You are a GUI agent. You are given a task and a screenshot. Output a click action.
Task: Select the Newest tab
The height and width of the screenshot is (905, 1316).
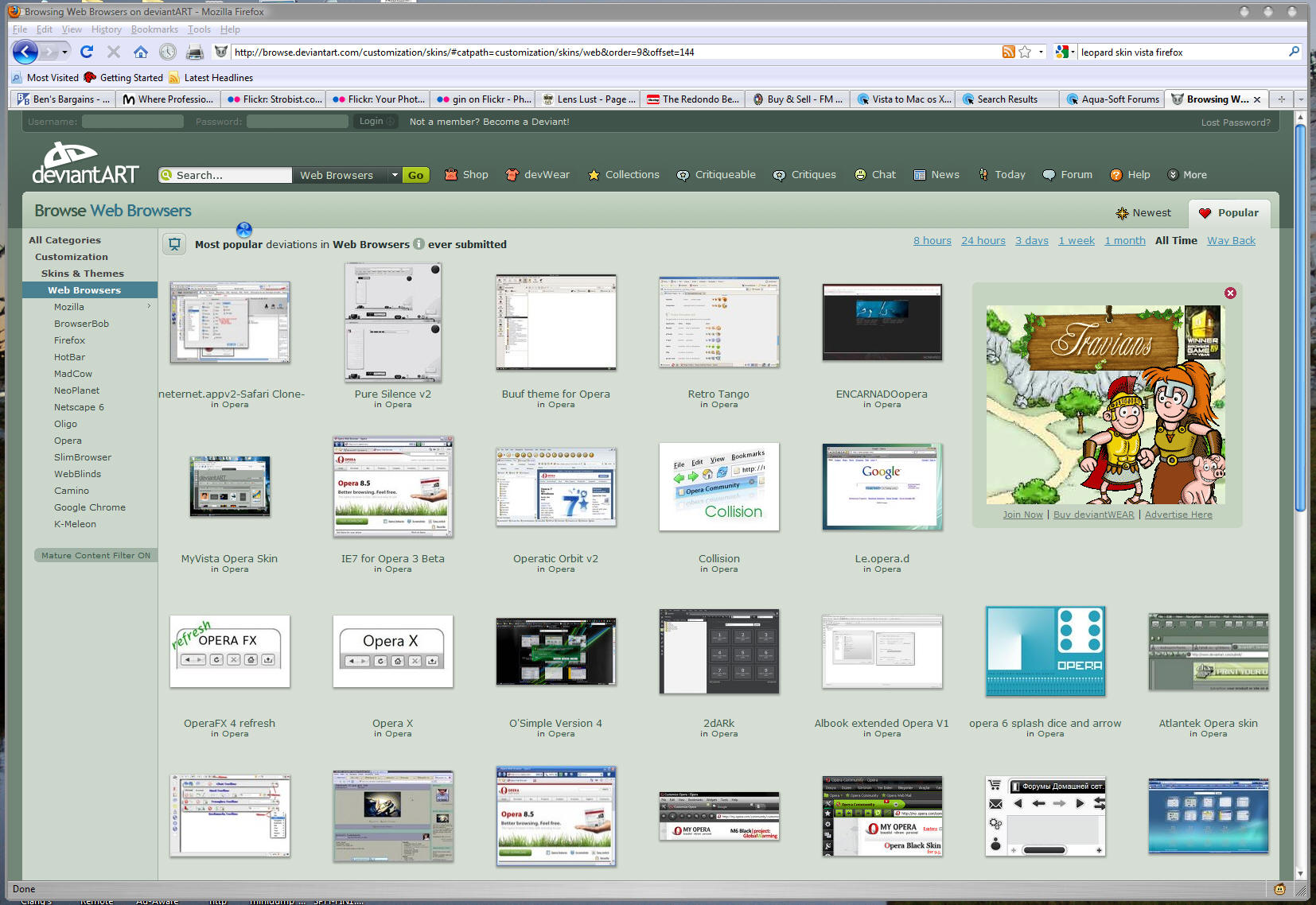(1143, 213)
